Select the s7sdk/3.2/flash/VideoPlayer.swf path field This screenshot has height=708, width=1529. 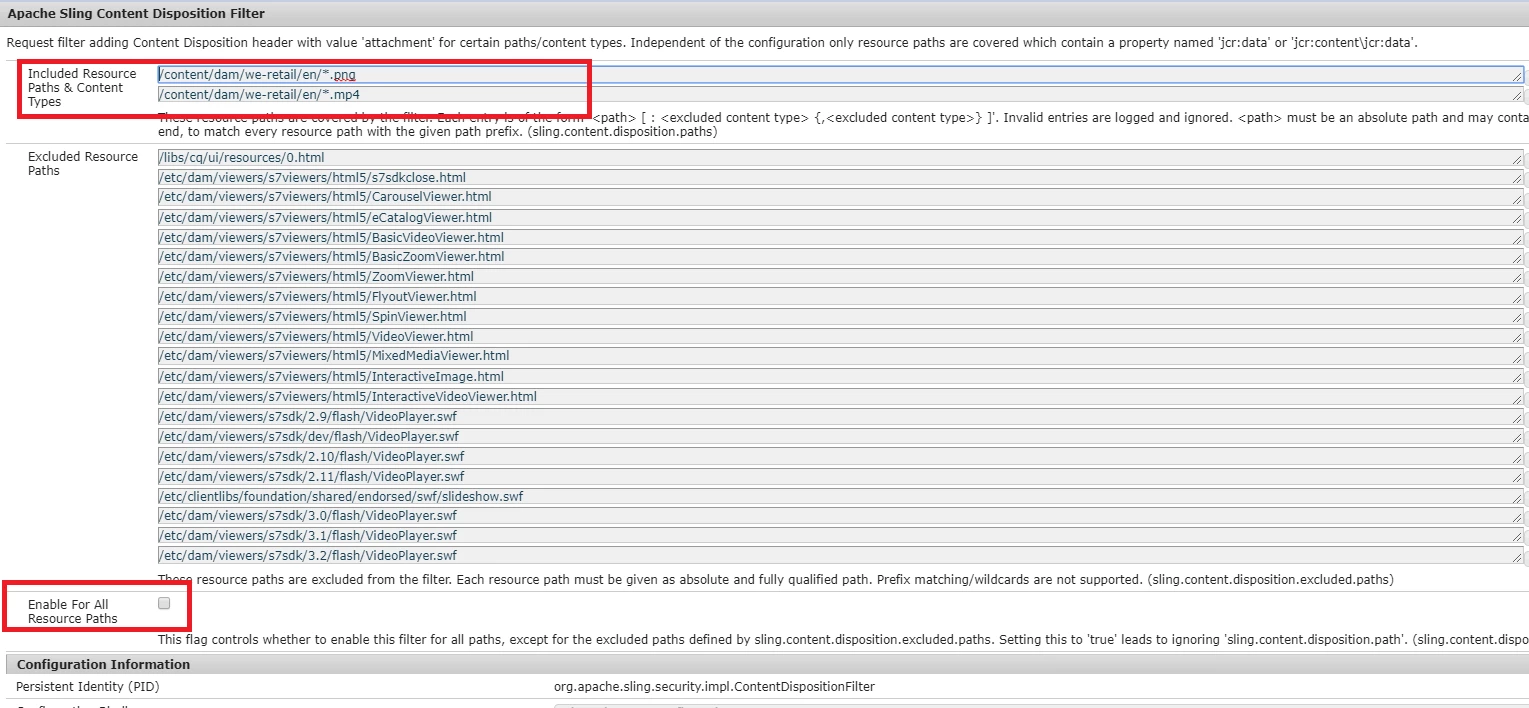pos(841,556)
